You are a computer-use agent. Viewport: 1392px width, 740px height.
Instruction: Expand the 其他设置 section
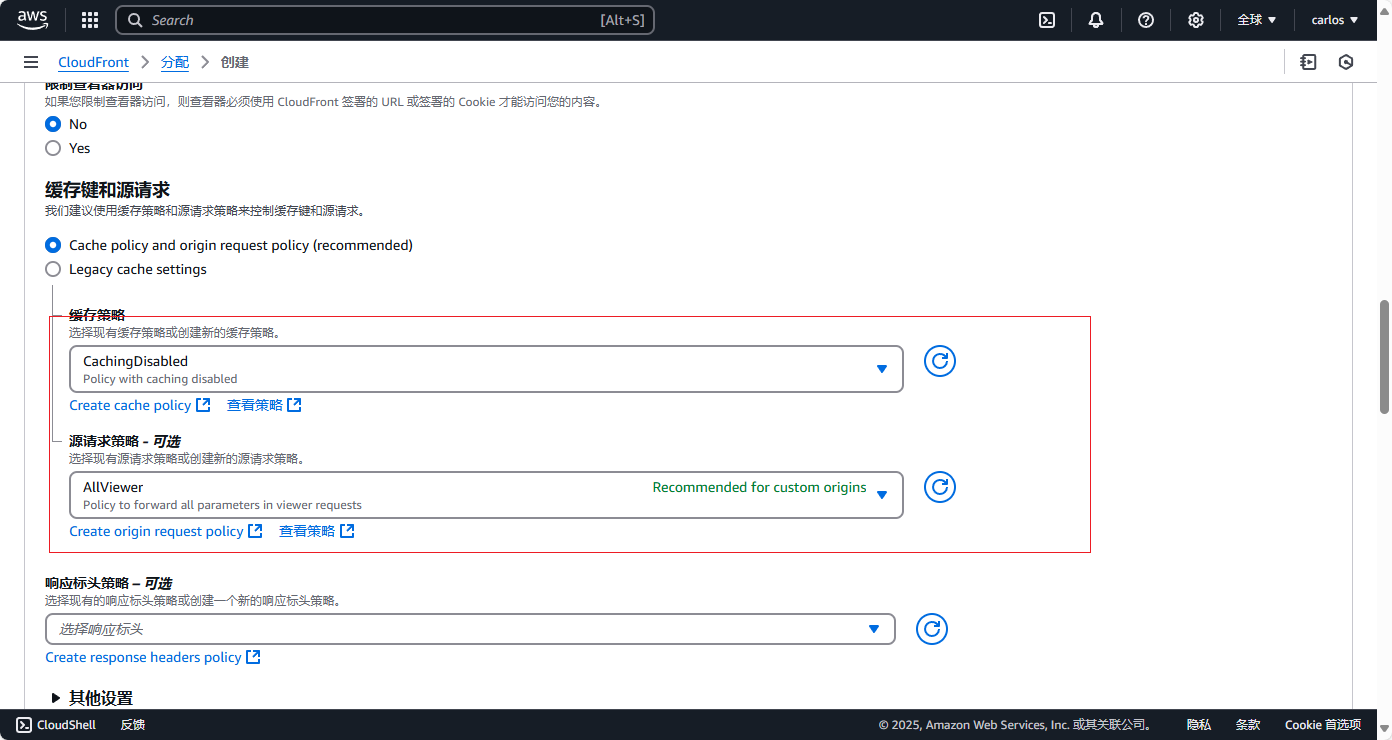91,698
